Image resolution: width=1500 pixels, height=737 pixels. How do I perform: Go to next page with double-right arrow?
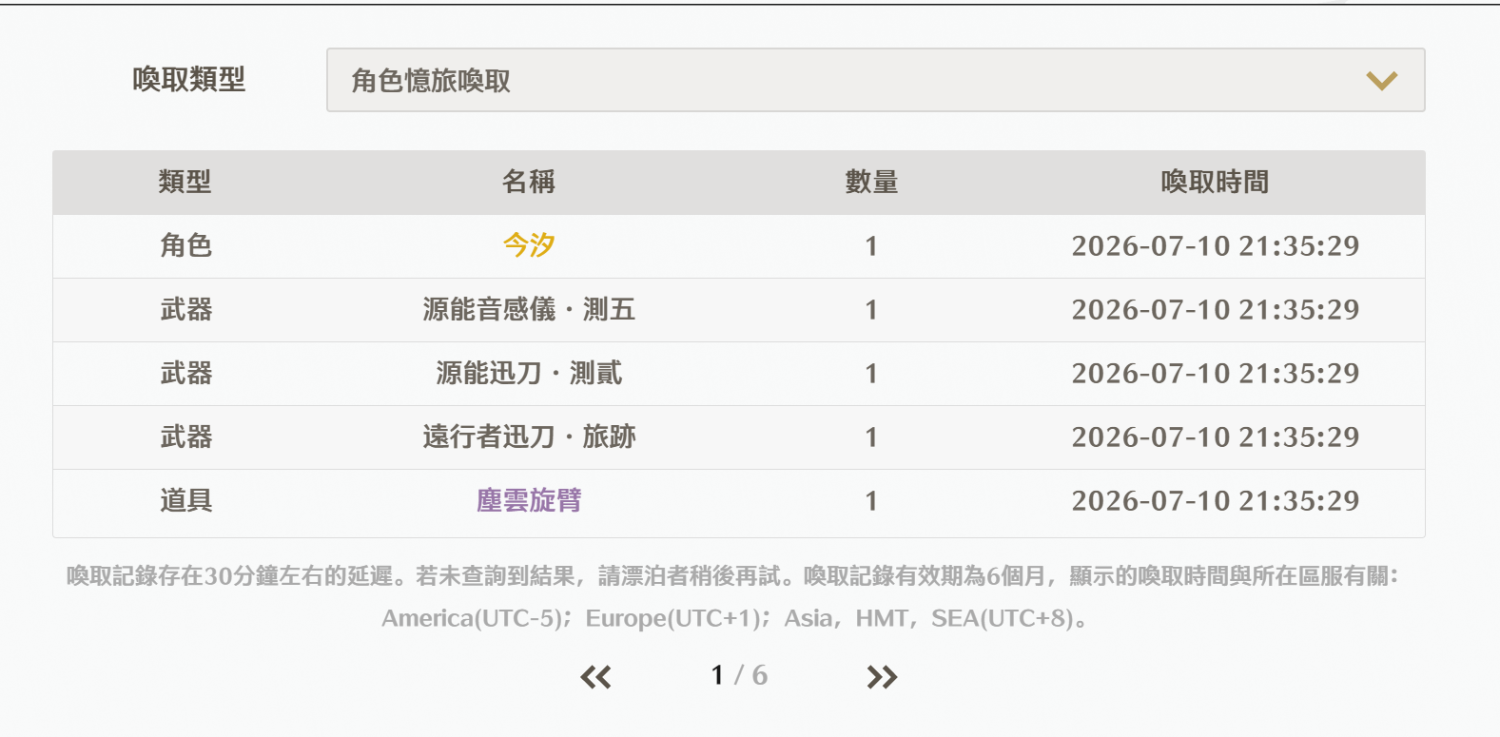coord(882,677)
